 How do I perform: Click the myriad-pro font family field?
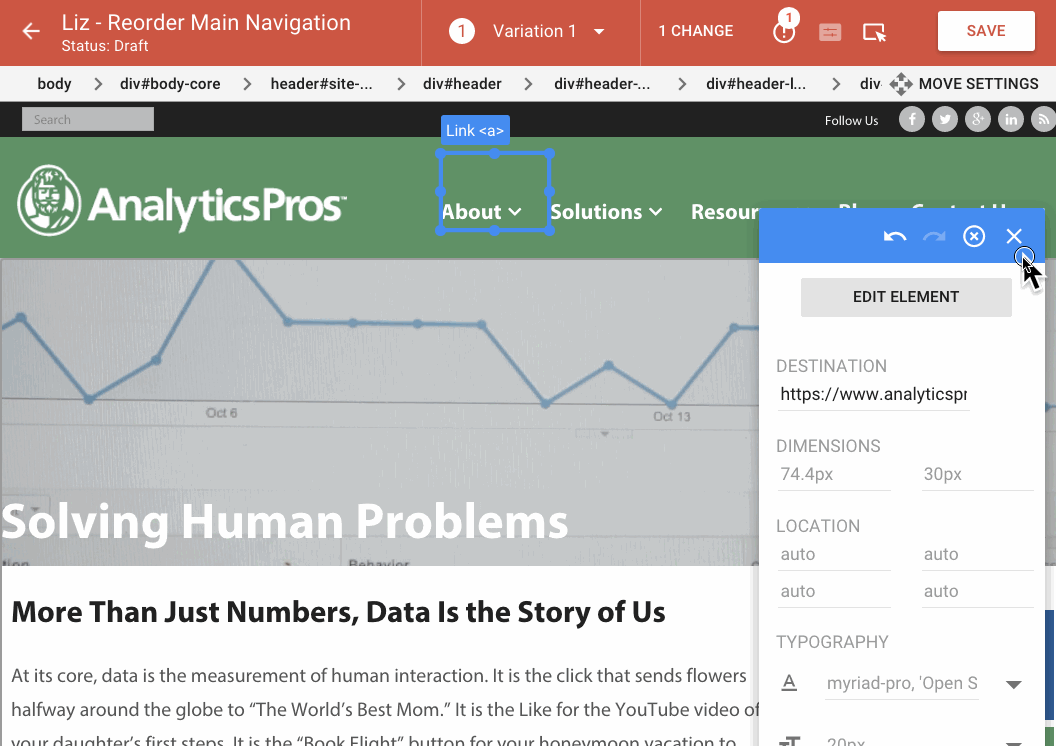coord(902,683)
